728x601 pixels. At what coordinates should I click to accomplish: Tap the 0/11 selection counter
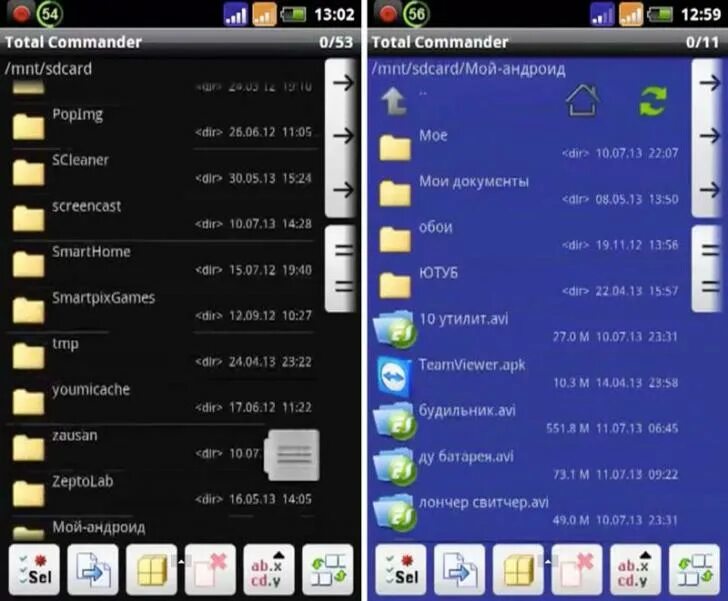pyautogui.click(x=702, y=42)
